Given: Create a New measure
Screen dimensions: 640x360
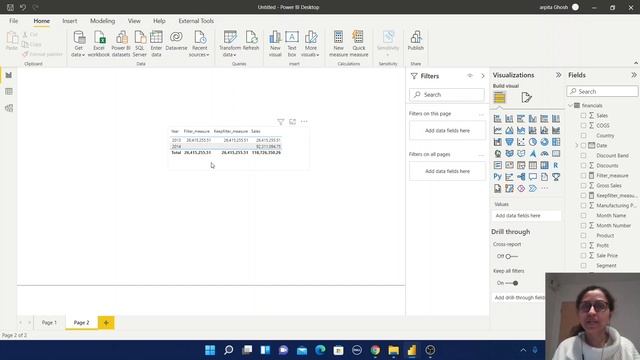Looking at the screenshot, I should pyautogui.click(x=338, y=44).
